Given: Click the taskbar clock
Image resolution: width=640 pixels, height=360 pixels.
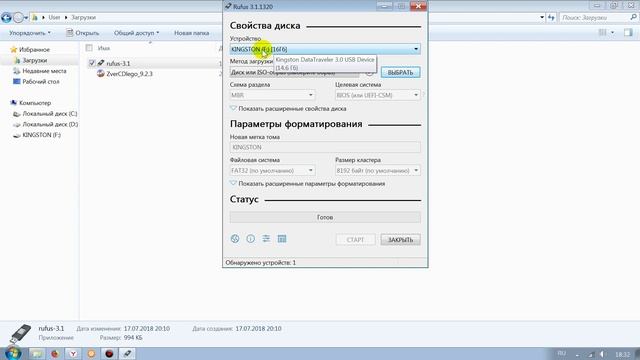Looking at the screenshot, I should tap(622, 354).
